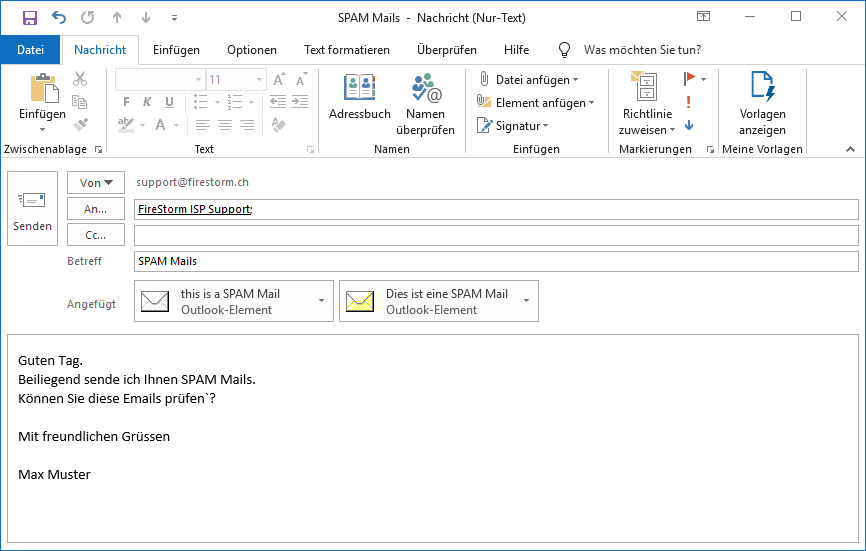Toggle the bold F formatting button
The height and width of the screenshot is (551, 866).
pyautogui.click(x=126, y=102)
